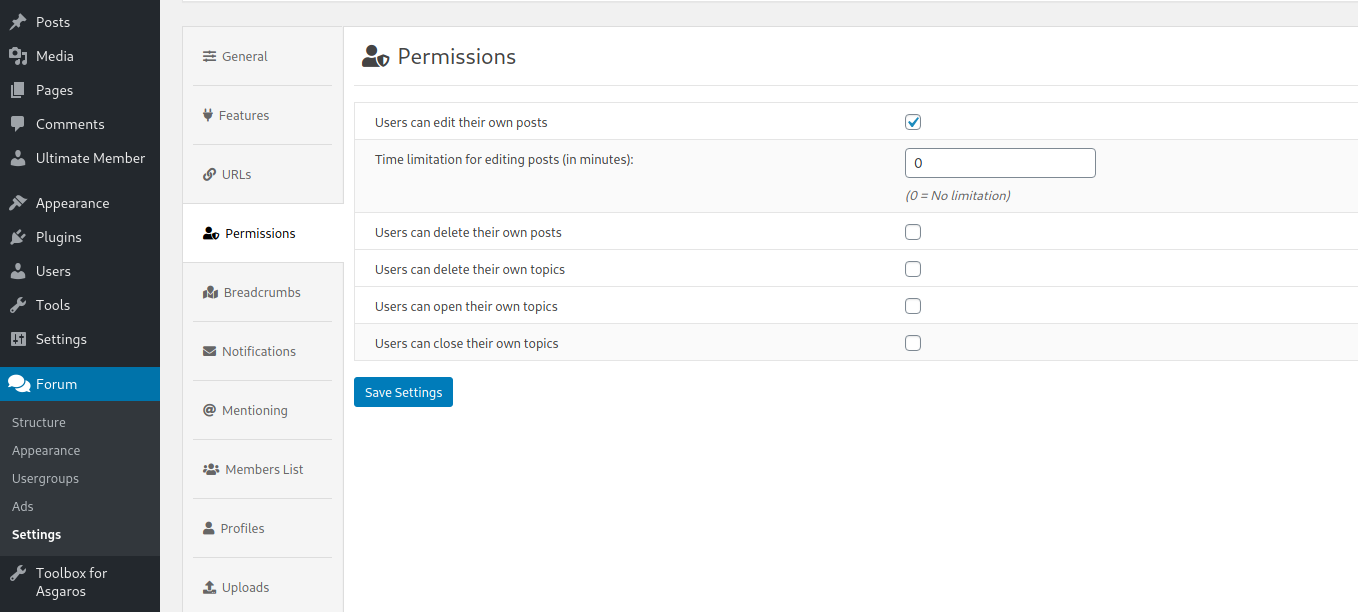
Task: Open the Members List tab
Action: [263, 470]
